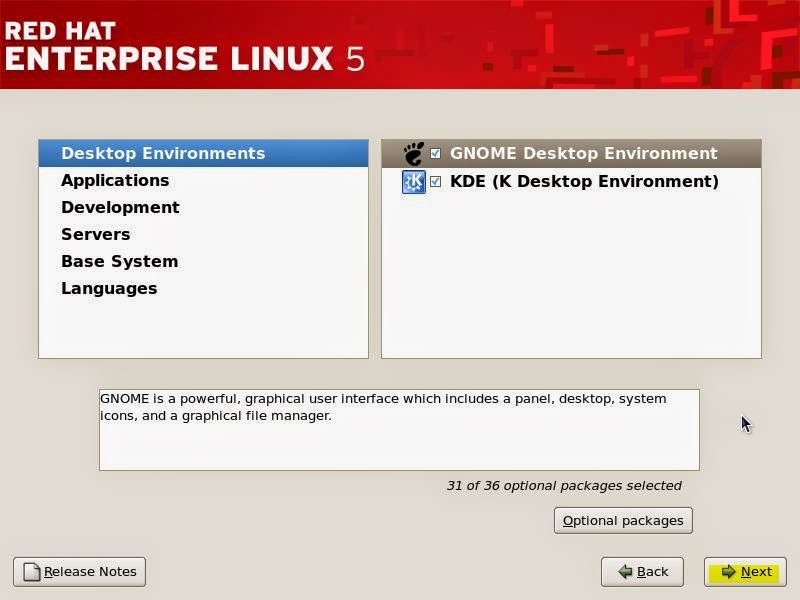The width and height of the screenshot is (800, 600).
Task: Select the Languages category
Action: click(x=108, y=288)
